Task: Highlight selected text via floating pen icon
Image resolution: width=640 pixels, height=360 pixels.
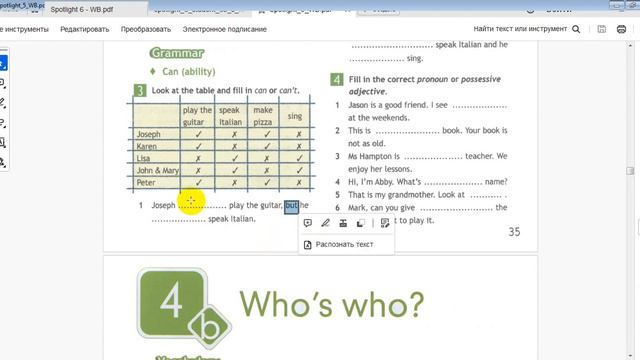Action: point(325,223)
